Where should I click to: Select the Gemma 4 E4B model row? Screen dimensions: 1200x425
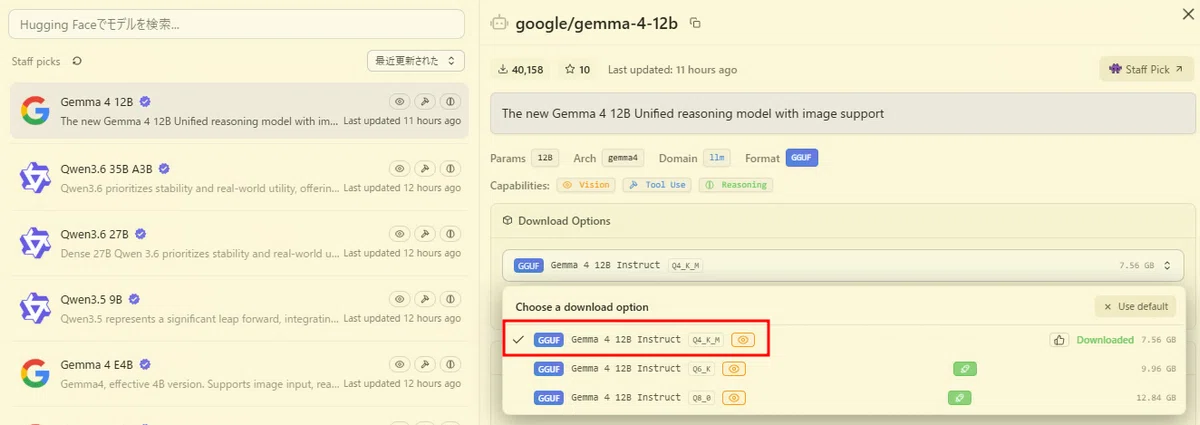(x=237, y=373)
